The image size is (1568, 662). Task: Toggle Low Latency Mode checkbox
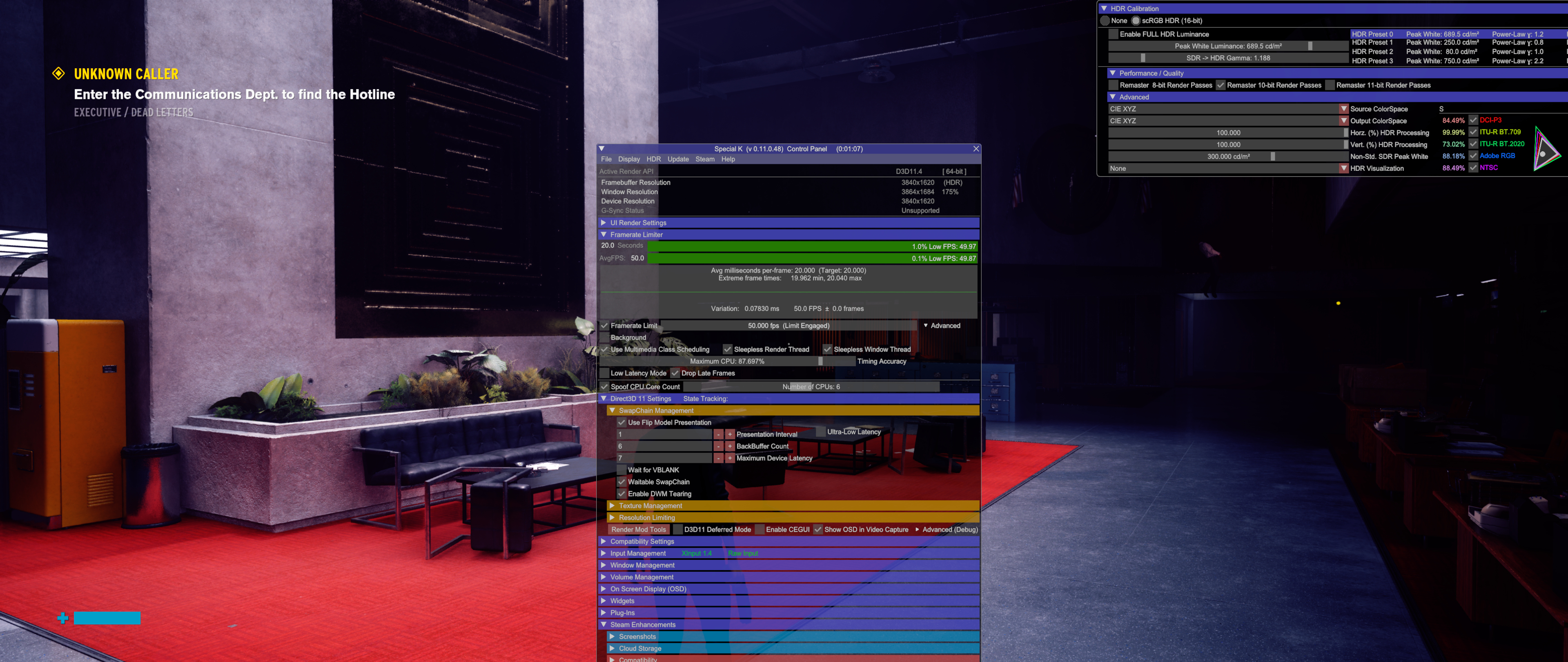click(604, 373)
